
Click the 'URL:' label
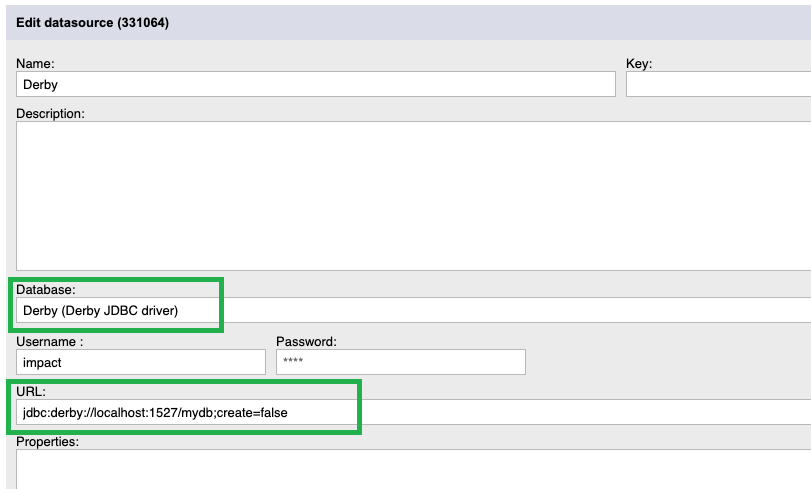point(31,392)
